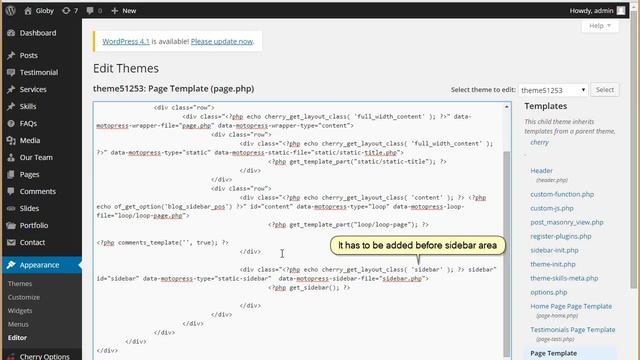Click the Dashboard gauge icon
Image resolution: width=640 pixels, height=360 pixels.
tap(11, 33)
